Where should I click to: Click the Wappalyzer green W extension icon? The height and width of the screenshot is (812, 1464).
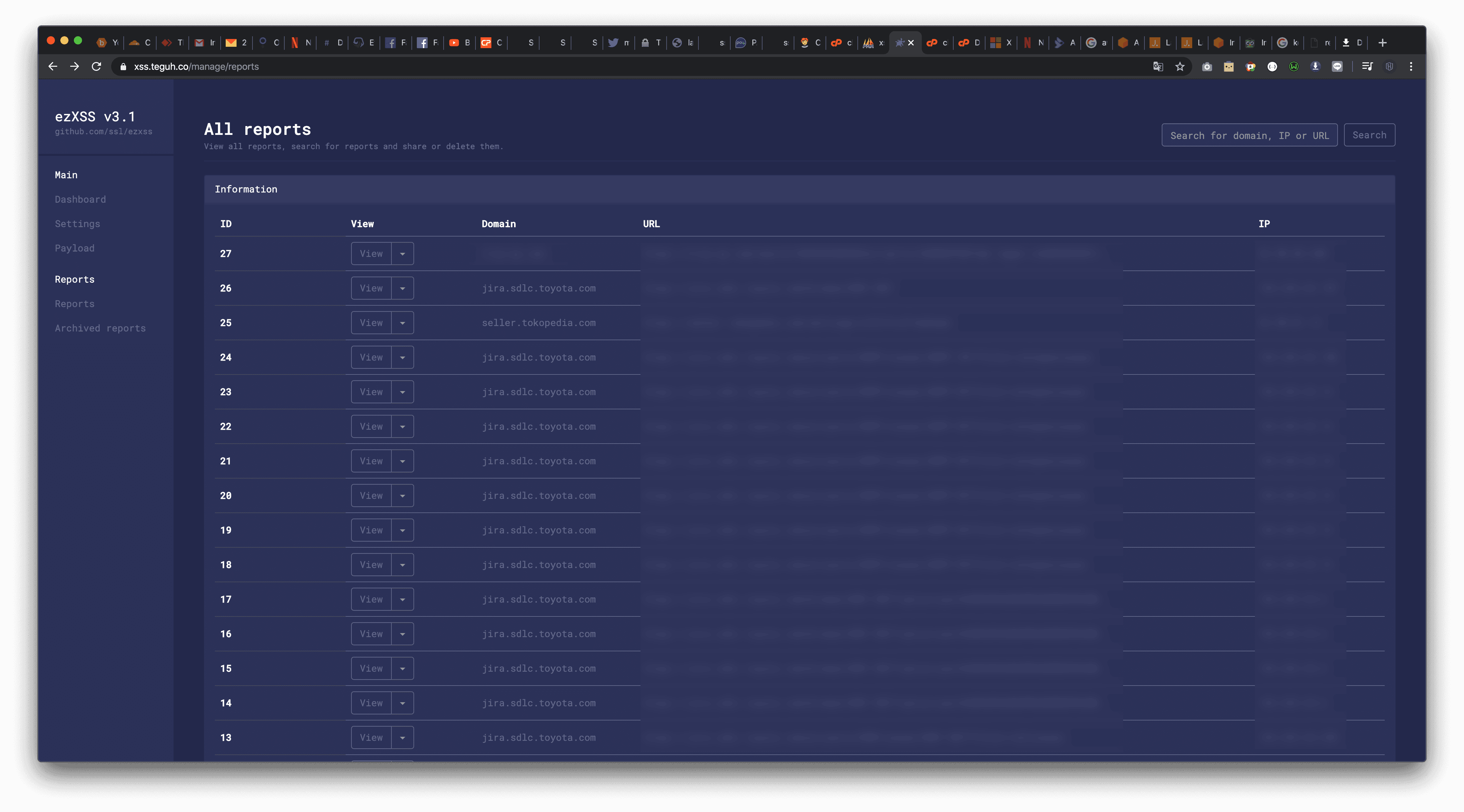[1294, 66]
